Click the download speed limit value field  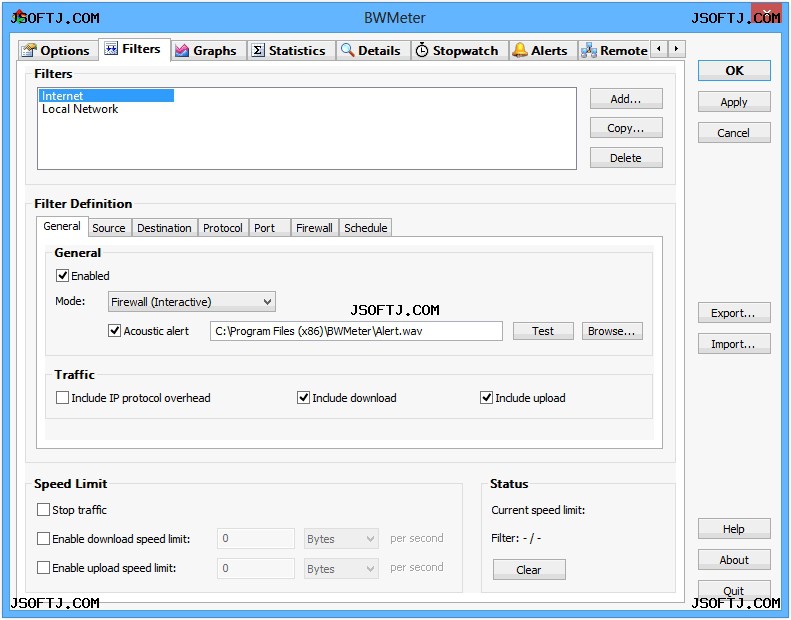[256, 539]
